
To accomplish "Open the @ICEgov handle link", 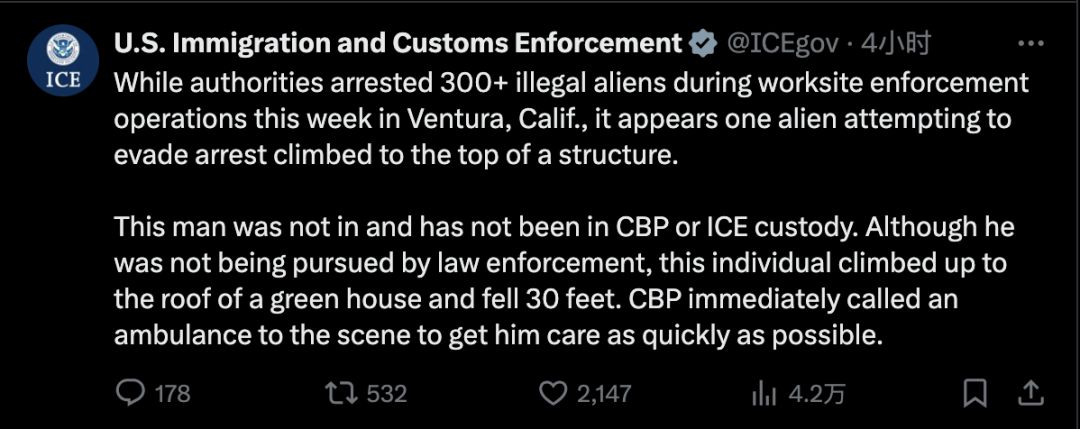I will (783, 45).
